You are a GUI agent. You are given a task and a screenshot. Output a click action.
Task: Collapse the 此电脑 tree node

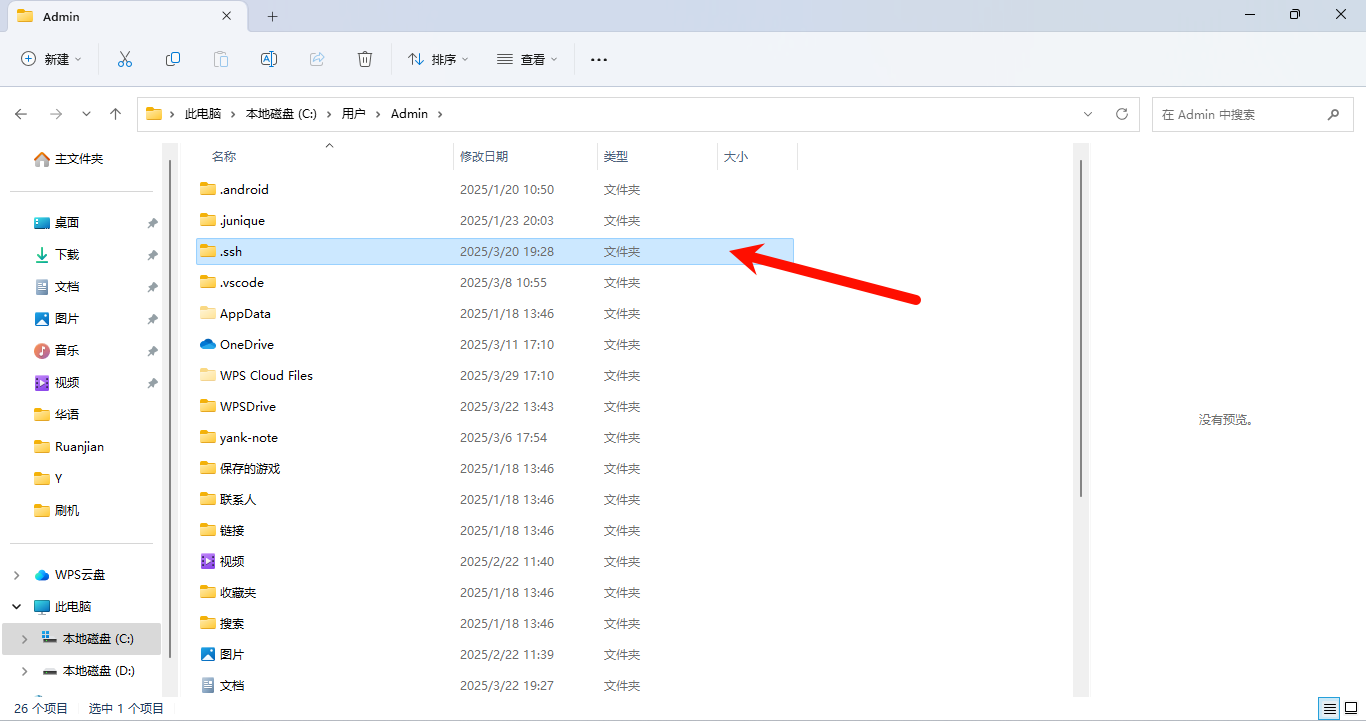tap(16, 607)
